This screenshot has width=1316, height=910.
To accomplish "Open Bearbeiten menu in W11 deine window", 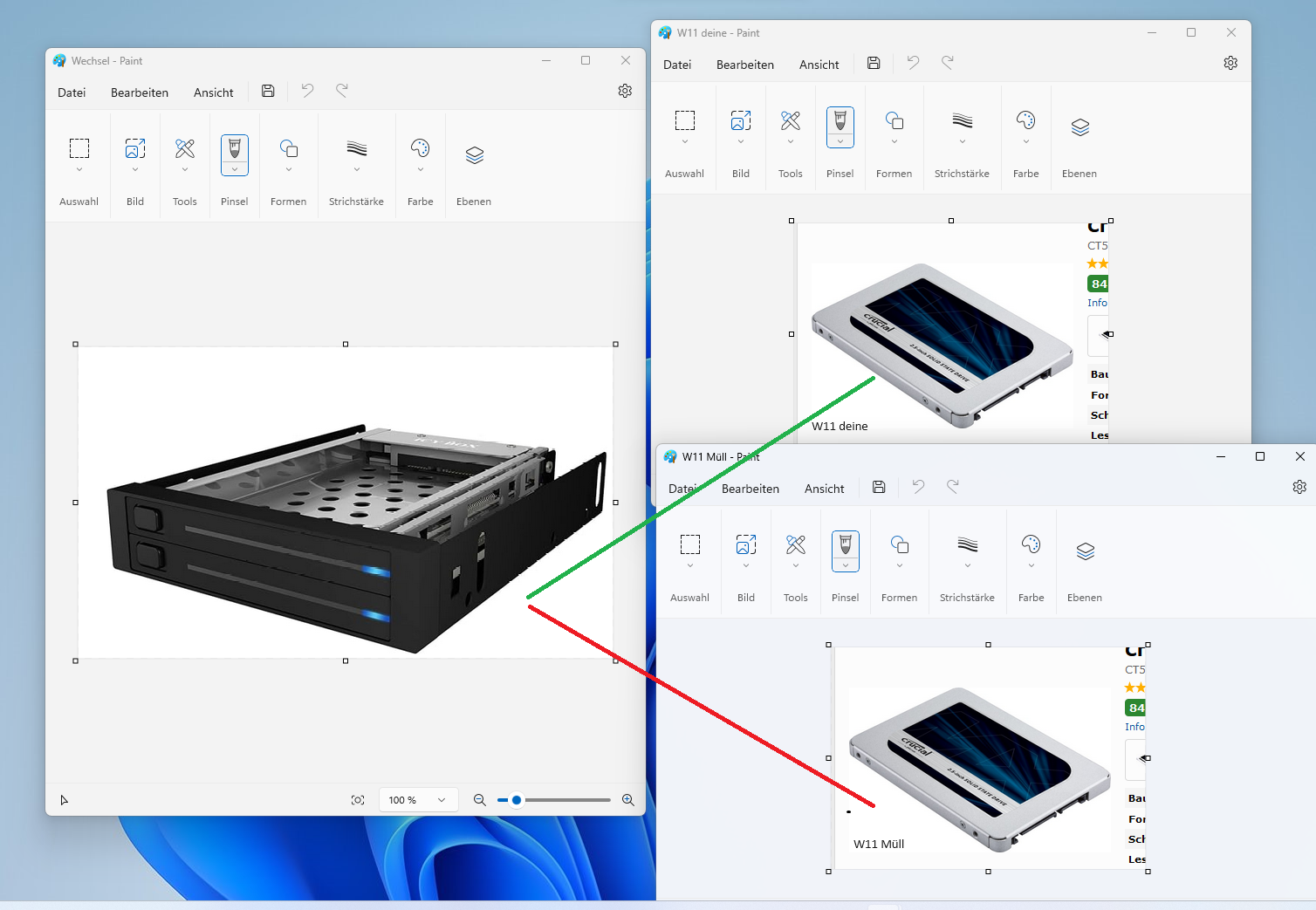I will [745, 65].
